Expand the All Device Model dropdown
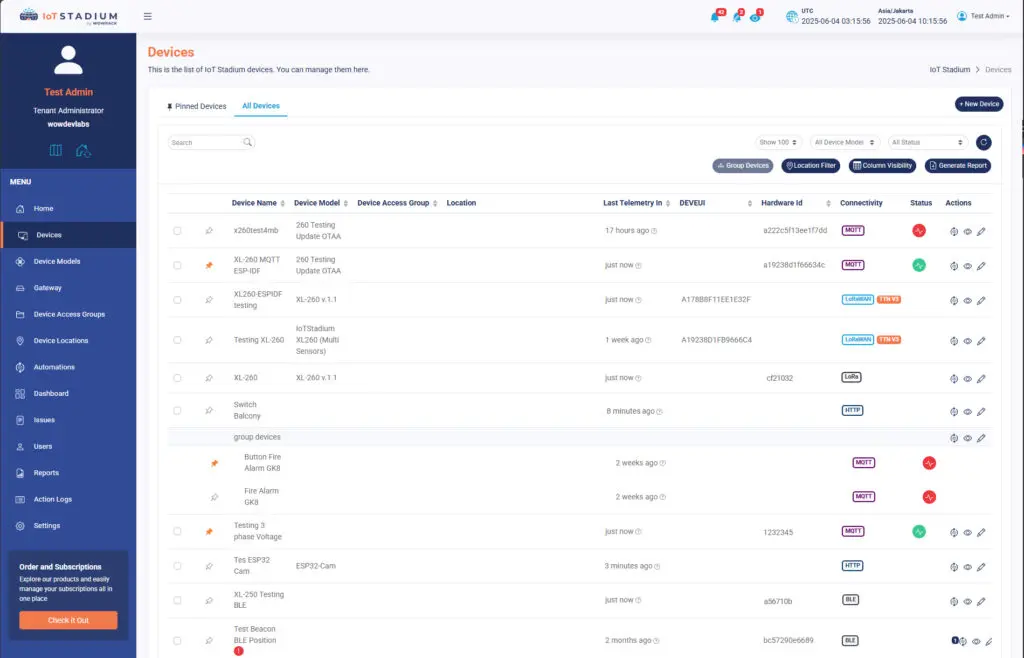 845,143
